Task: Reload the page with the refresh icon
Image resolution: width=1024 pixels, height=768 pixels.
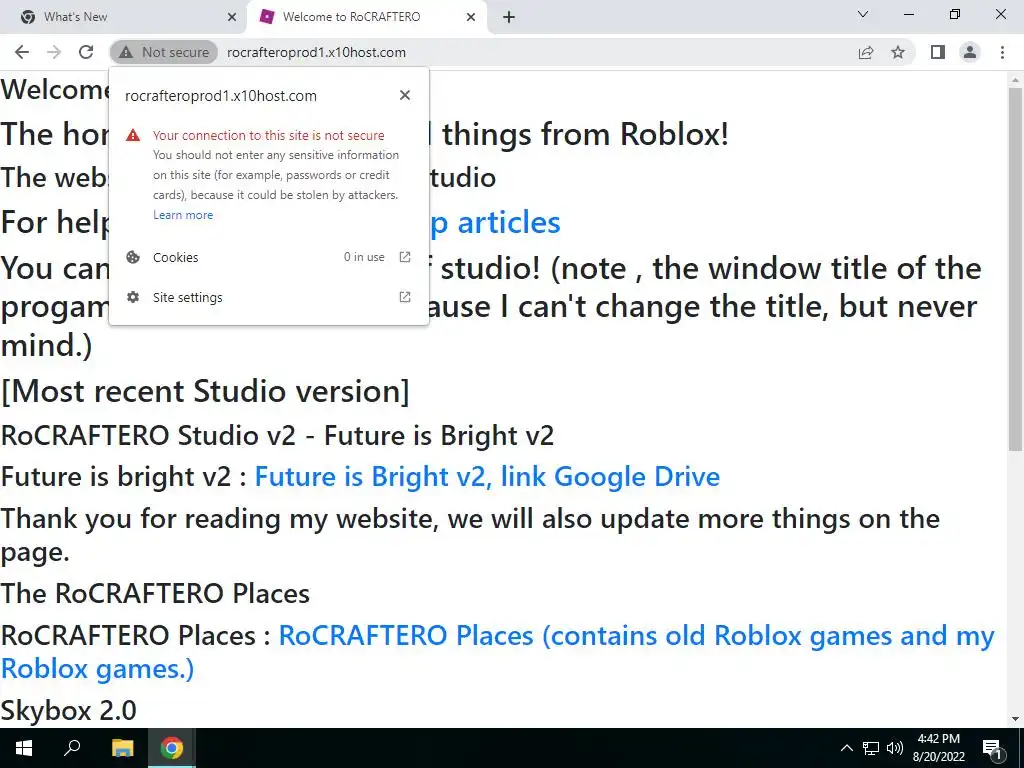Action: [x=86, y=52]
